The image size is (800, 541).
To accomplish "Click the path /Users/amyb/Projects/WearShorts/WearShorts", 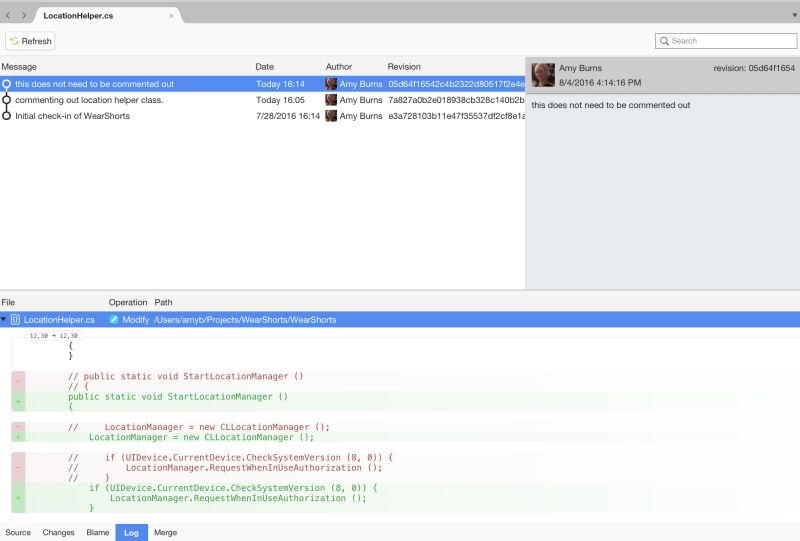I will pyautogui.click(x=245, y=320).
